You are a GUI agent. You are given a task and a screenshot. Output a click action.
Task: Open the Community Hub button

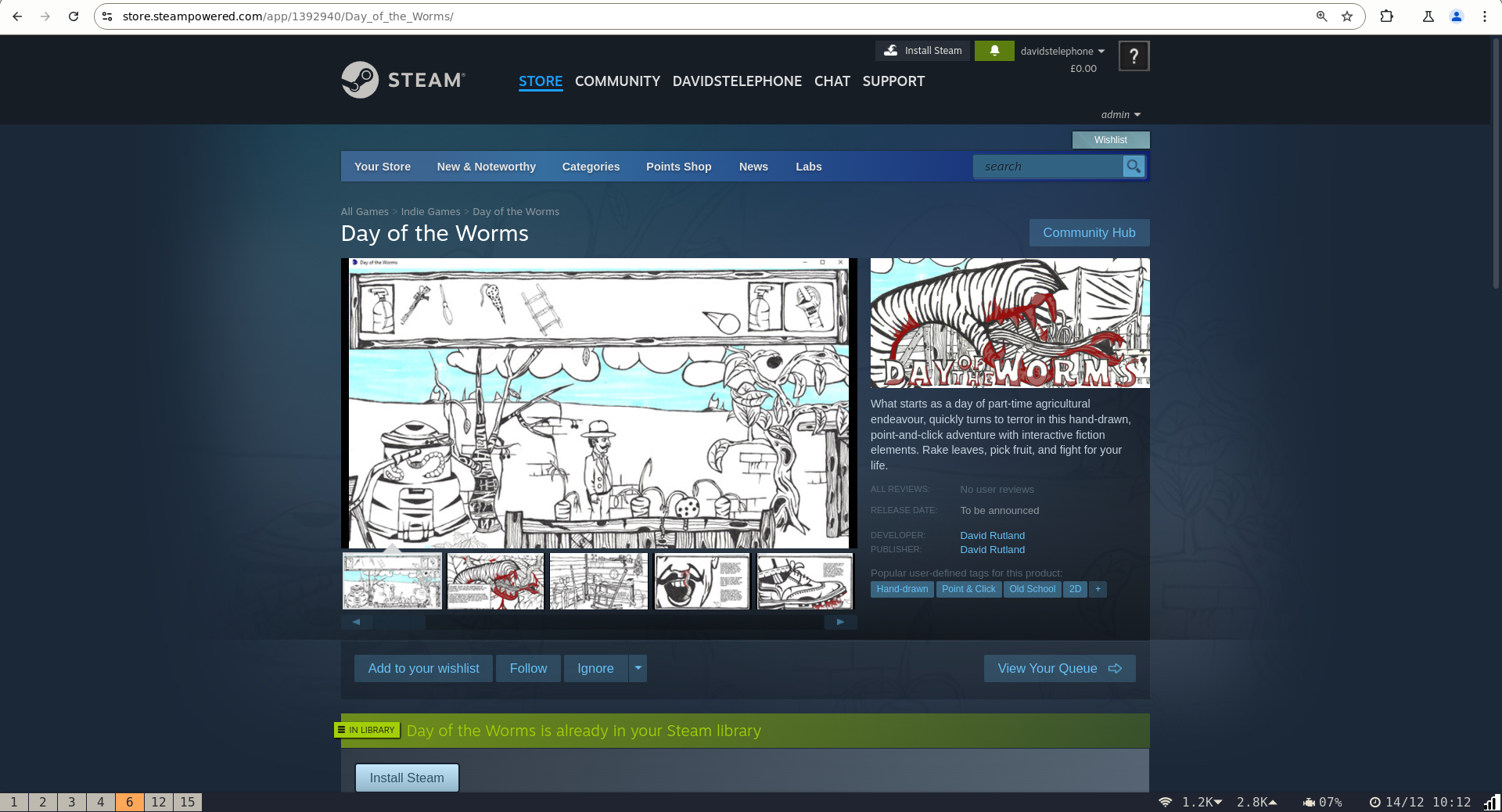pos(1089,232)
